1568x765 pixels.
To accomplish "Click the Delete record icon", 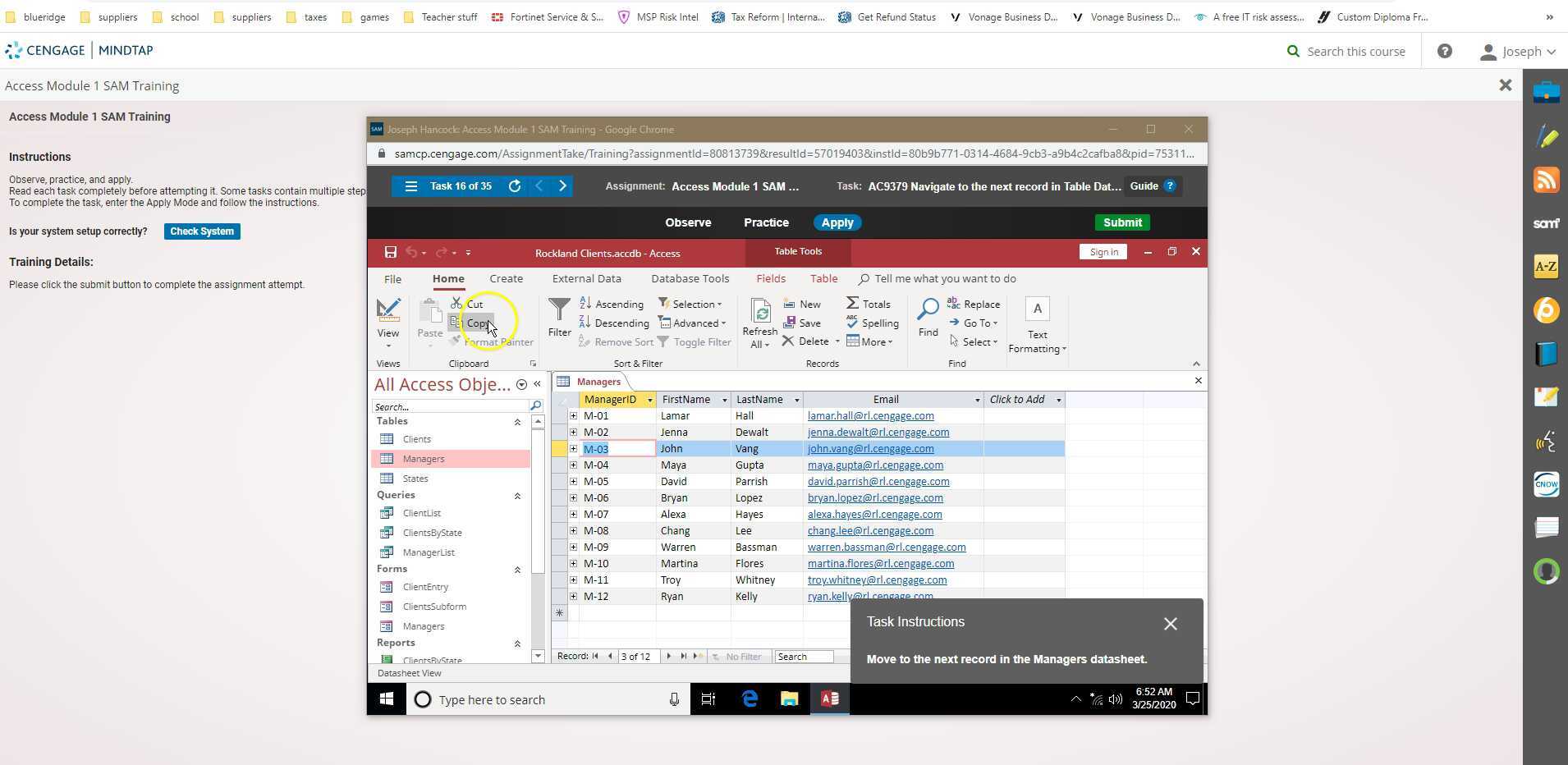I will [x=788, y=341].
